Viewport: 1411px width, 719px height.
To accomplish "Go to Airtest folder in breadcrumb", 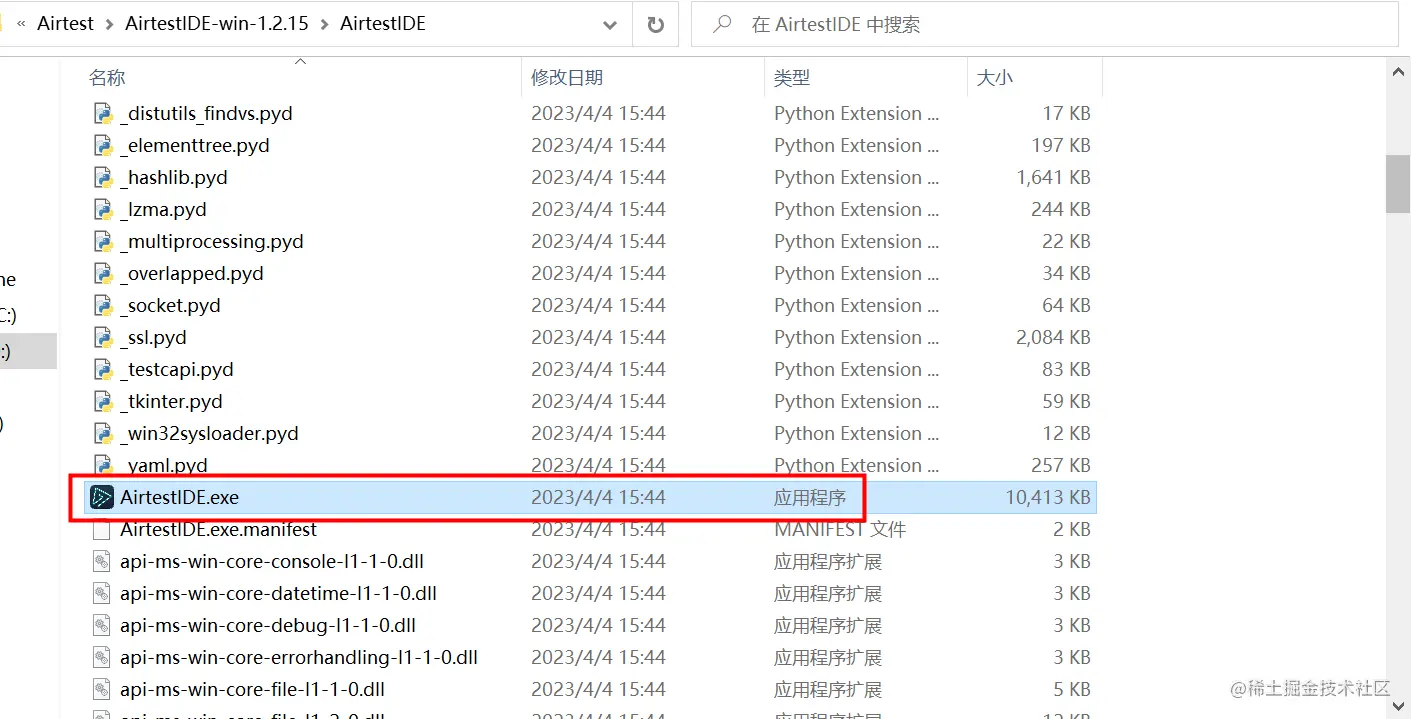I will coord(65,24).
